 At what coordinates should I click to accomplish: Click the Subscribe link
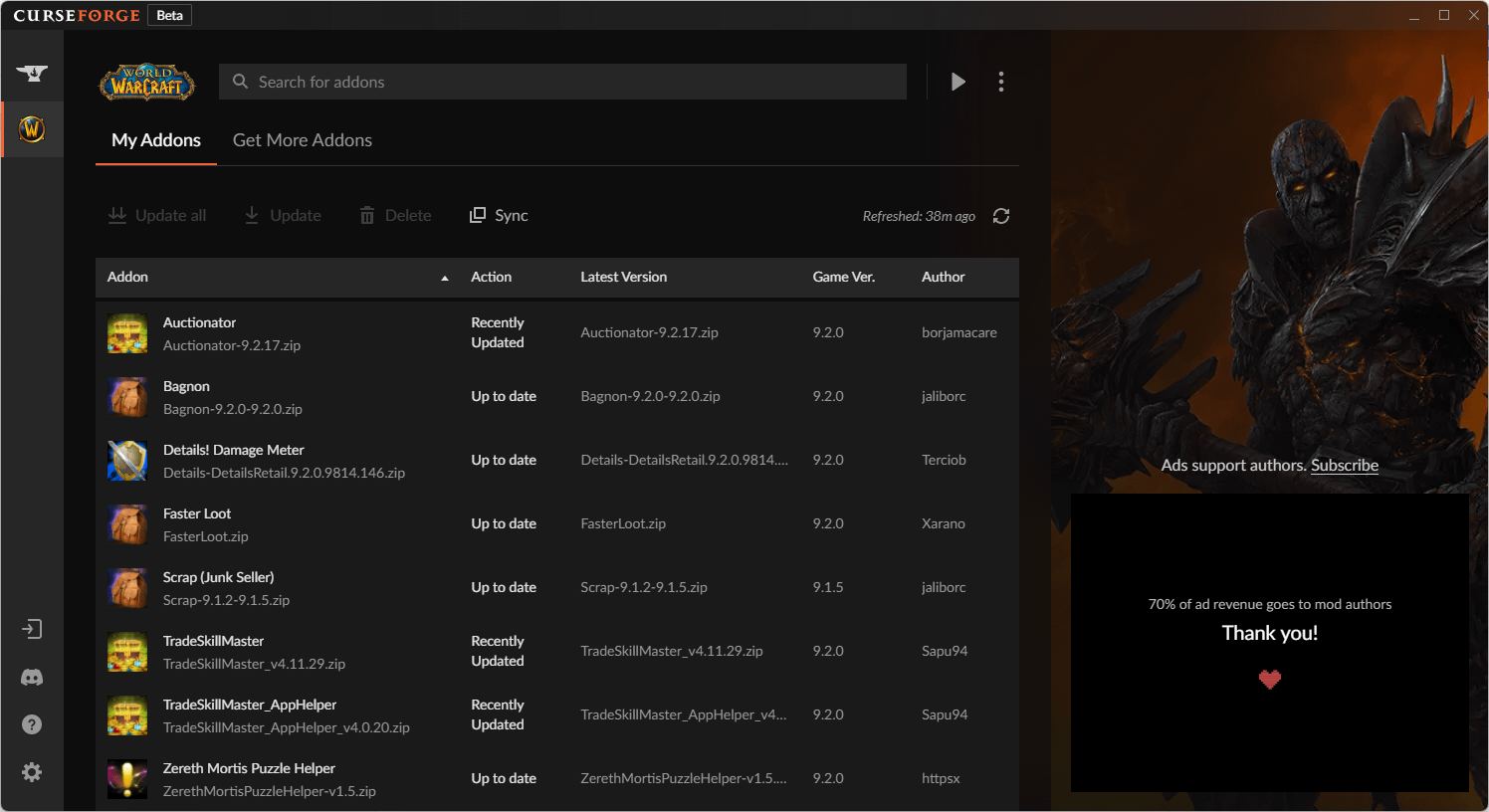point(1344,466)
